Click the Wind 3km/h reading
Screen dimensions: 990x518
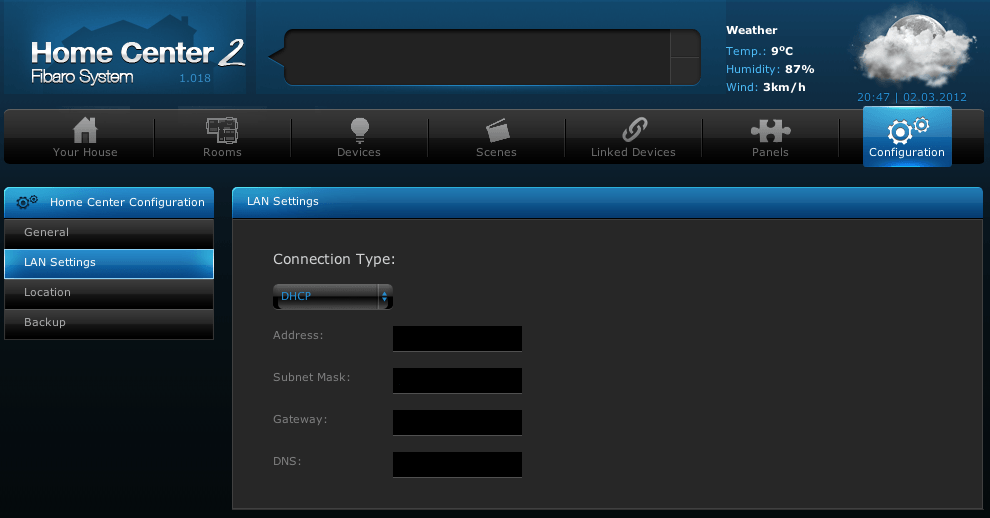765,87
